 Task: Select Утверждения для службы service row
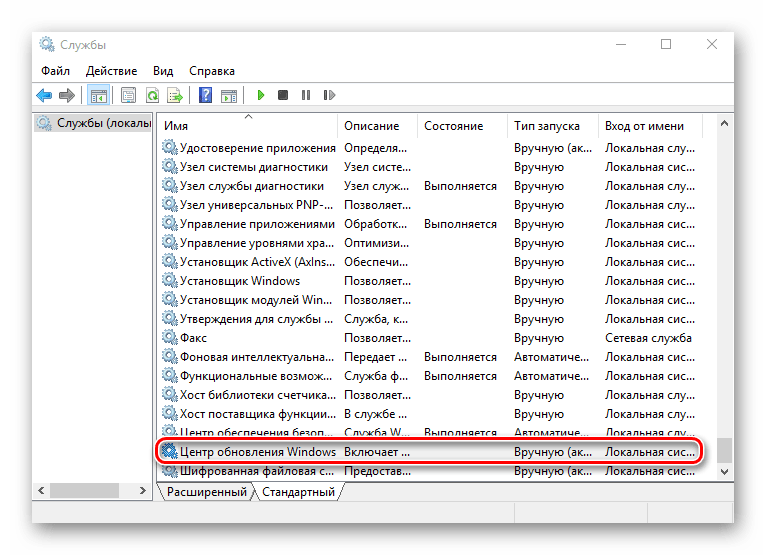tap(430, 319)
